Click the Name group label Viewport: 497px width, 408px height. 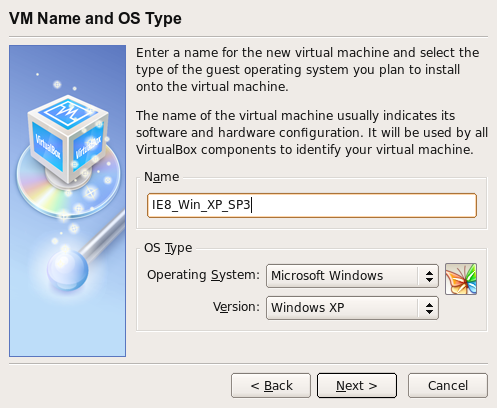[161, 177]
